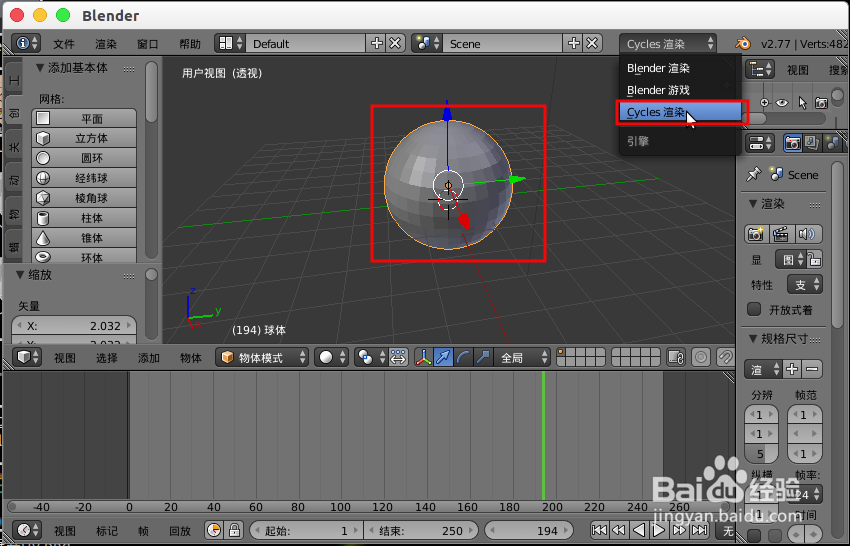The height and width of the screenshot is (546, 850).
Task: Add an icosphere (棱角球) mesh
Action: click(x=84, y=198)
